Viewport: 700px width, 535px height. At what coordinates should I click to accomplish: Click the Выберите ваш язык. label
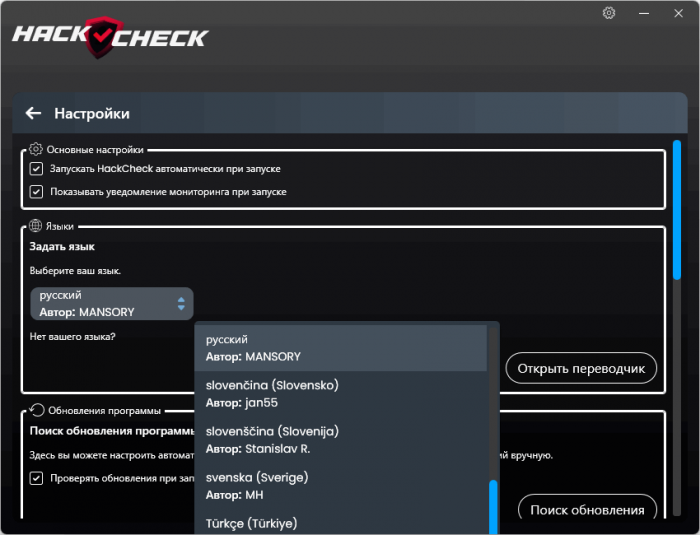click(75, 271)
